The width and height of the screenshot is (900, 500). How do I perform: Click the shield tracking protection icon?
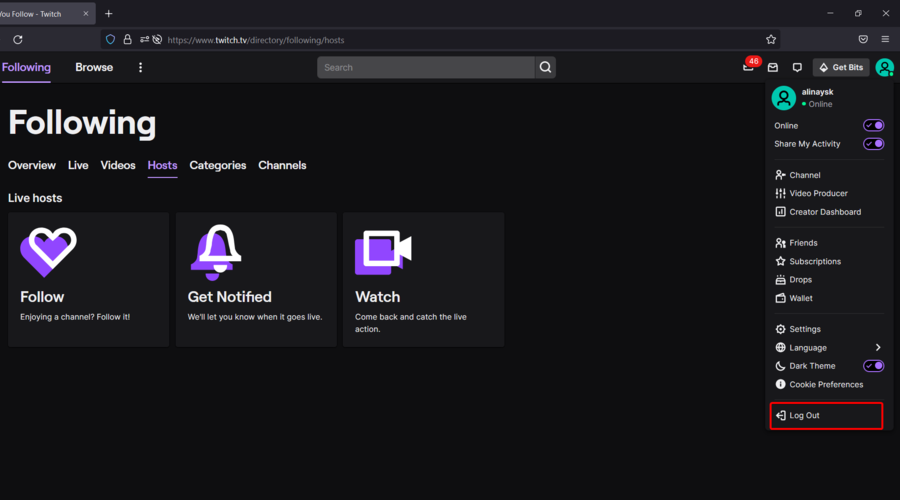110,40
